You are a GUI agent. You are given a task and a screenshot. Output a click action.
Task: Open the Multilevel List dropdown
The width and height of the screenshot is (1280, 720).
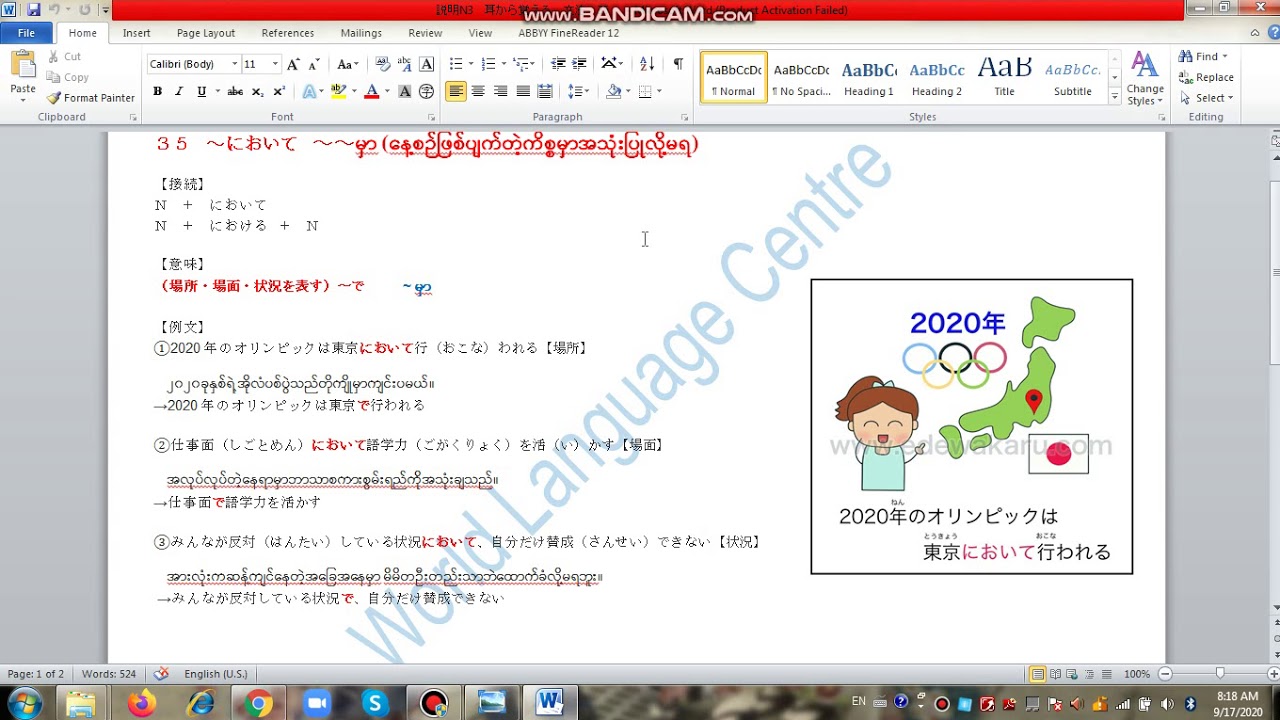click(x=534, y=64)
